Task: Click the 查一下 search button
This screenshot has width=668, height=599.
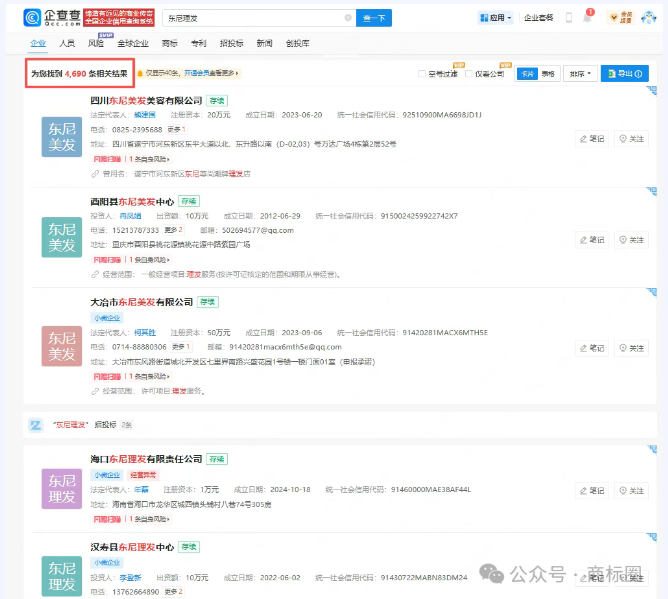Action: (374, 18)
